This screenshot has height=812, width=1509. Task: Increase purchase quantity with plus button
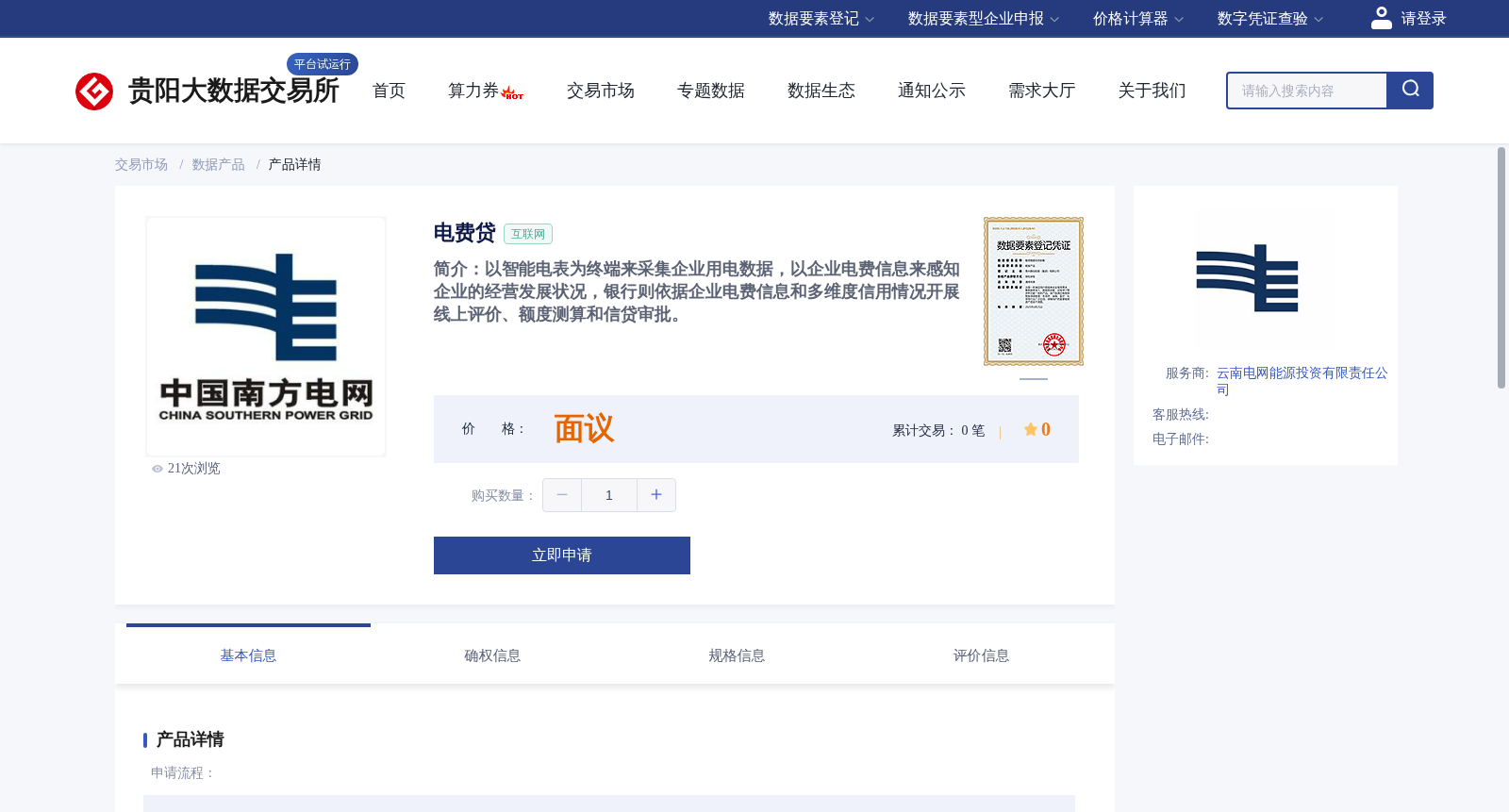pyautogui.click(x=656, y=495)
